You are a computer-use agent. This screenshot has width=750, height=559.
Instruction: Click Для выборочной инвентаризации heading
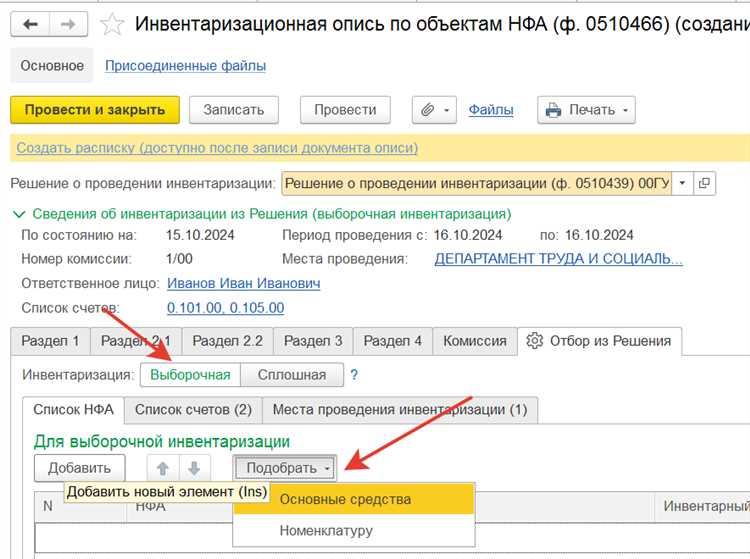pos(162,441)
